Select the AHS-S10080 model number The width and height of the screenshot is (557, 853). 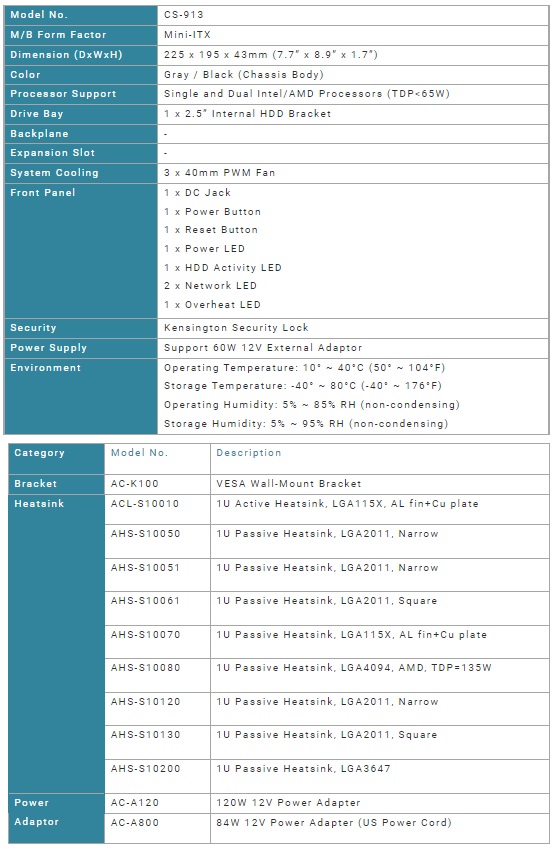click(145, 667)
